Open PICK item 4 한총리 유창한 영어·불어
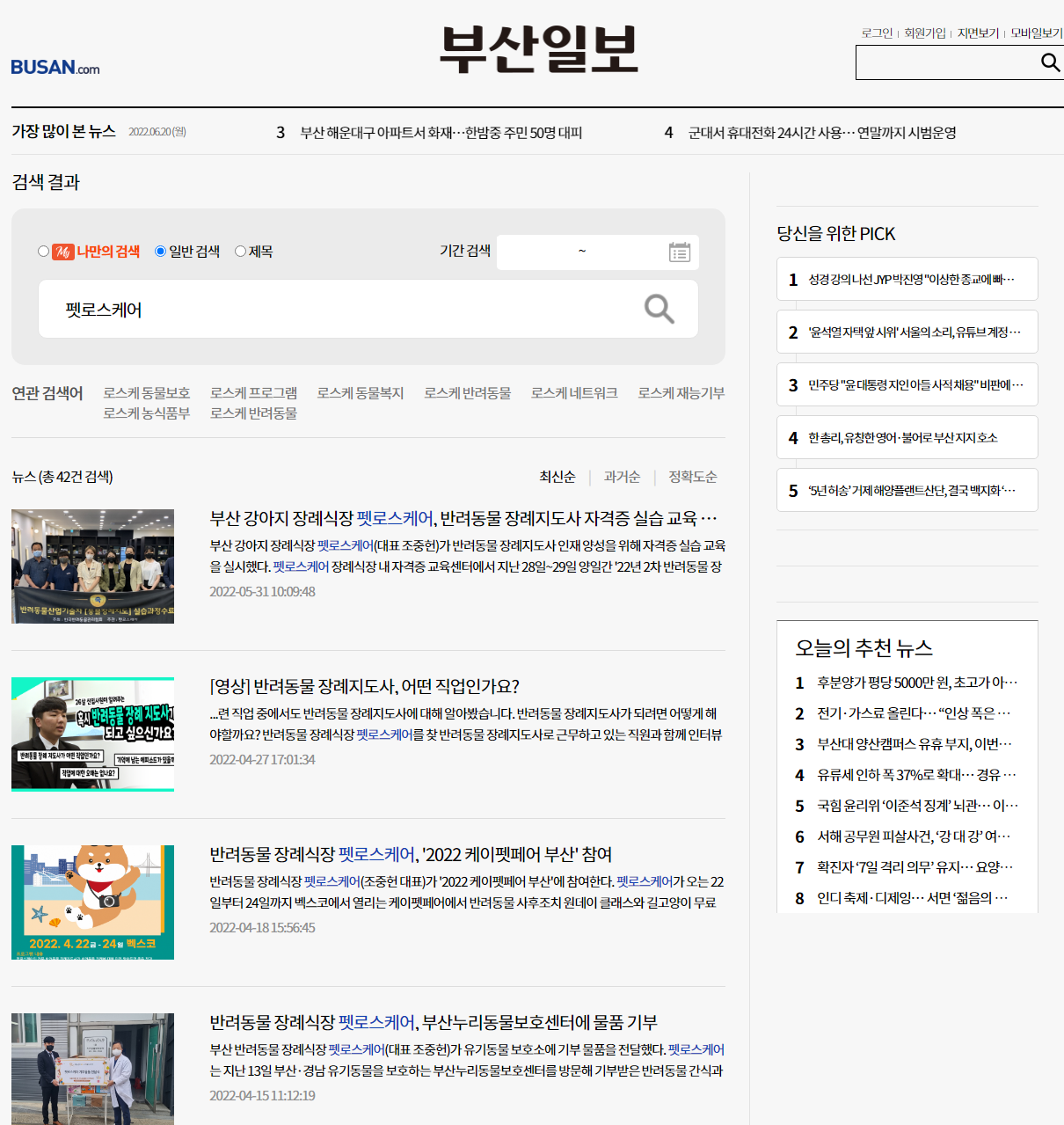Image resolution: width=1064 pixels, height=1125 pixels. pos(907,437)
